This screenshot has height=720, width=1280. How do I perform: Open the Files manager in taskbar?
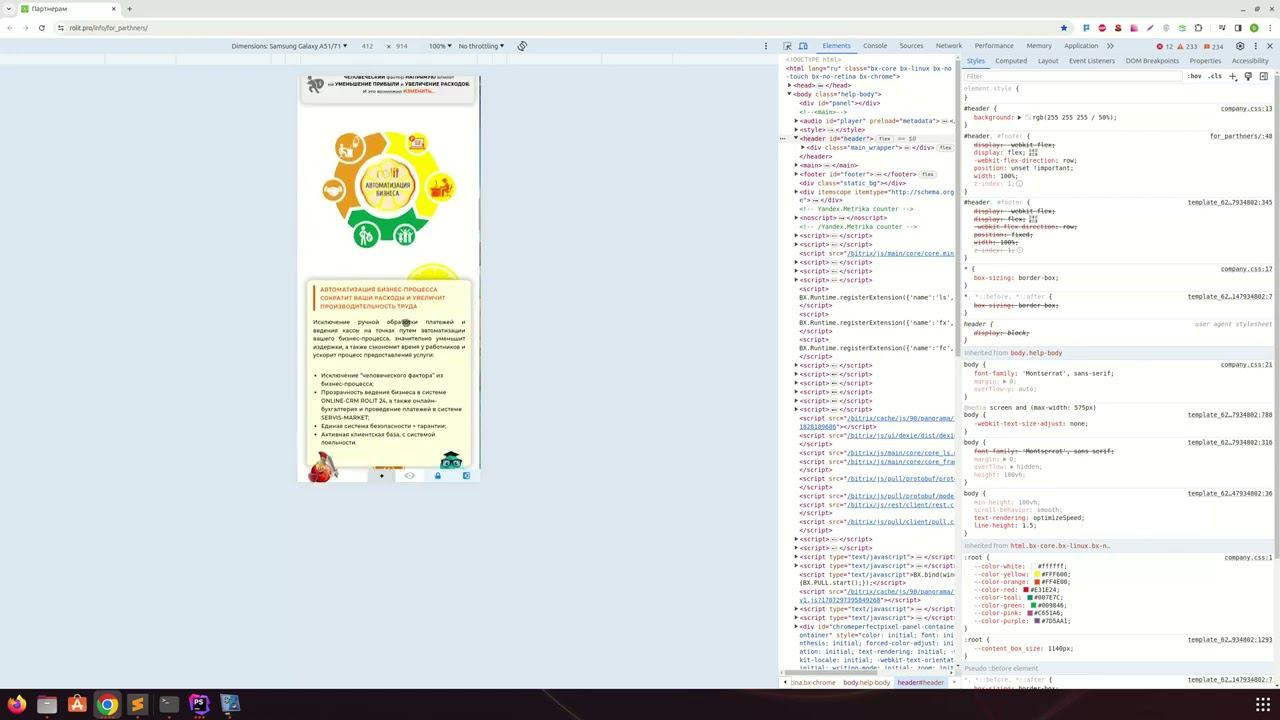pos(46,704)
